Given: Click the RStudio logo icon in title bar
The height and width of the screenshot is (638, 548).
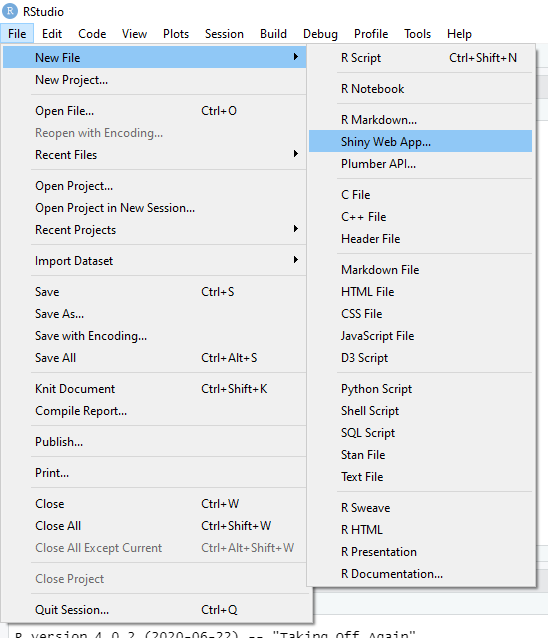Looking at the screenshot, I should [10, 11].
